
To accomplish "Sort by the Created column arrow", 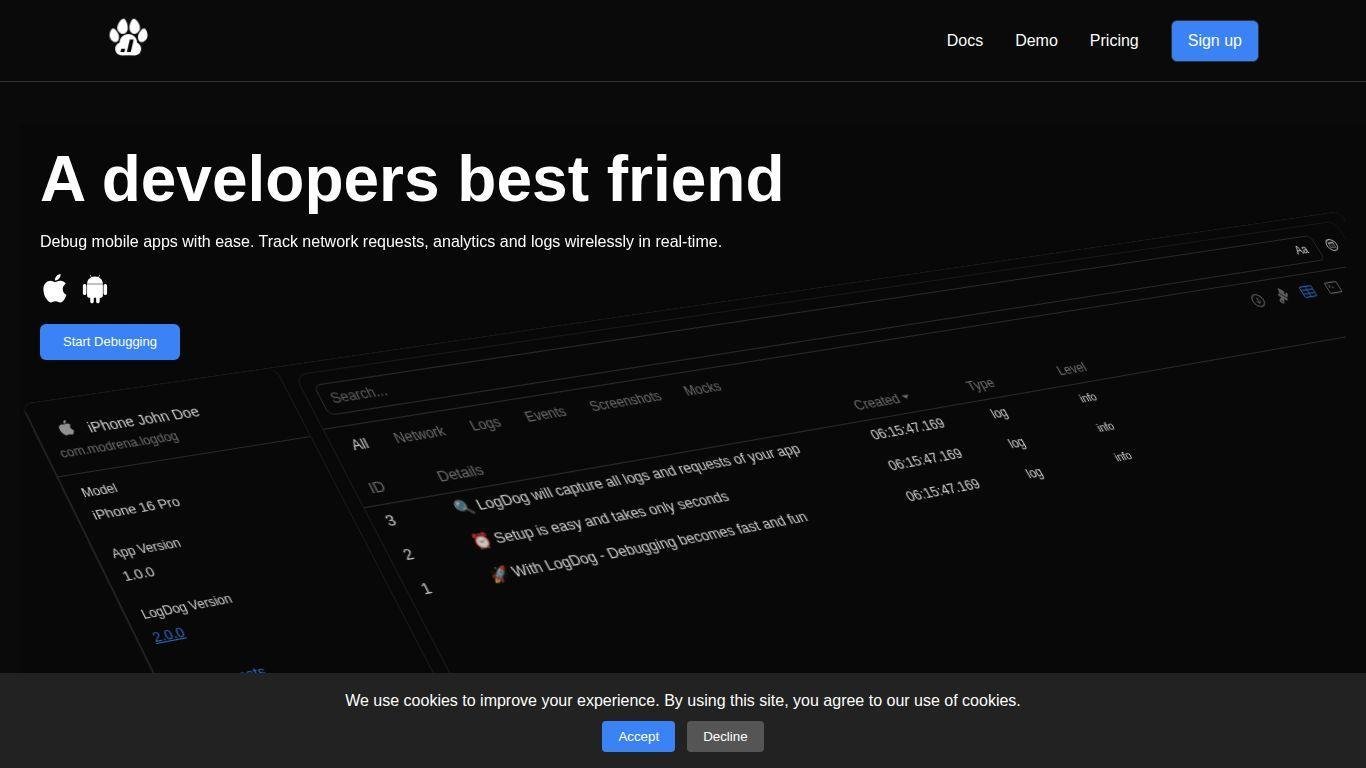I will point(905,397).
